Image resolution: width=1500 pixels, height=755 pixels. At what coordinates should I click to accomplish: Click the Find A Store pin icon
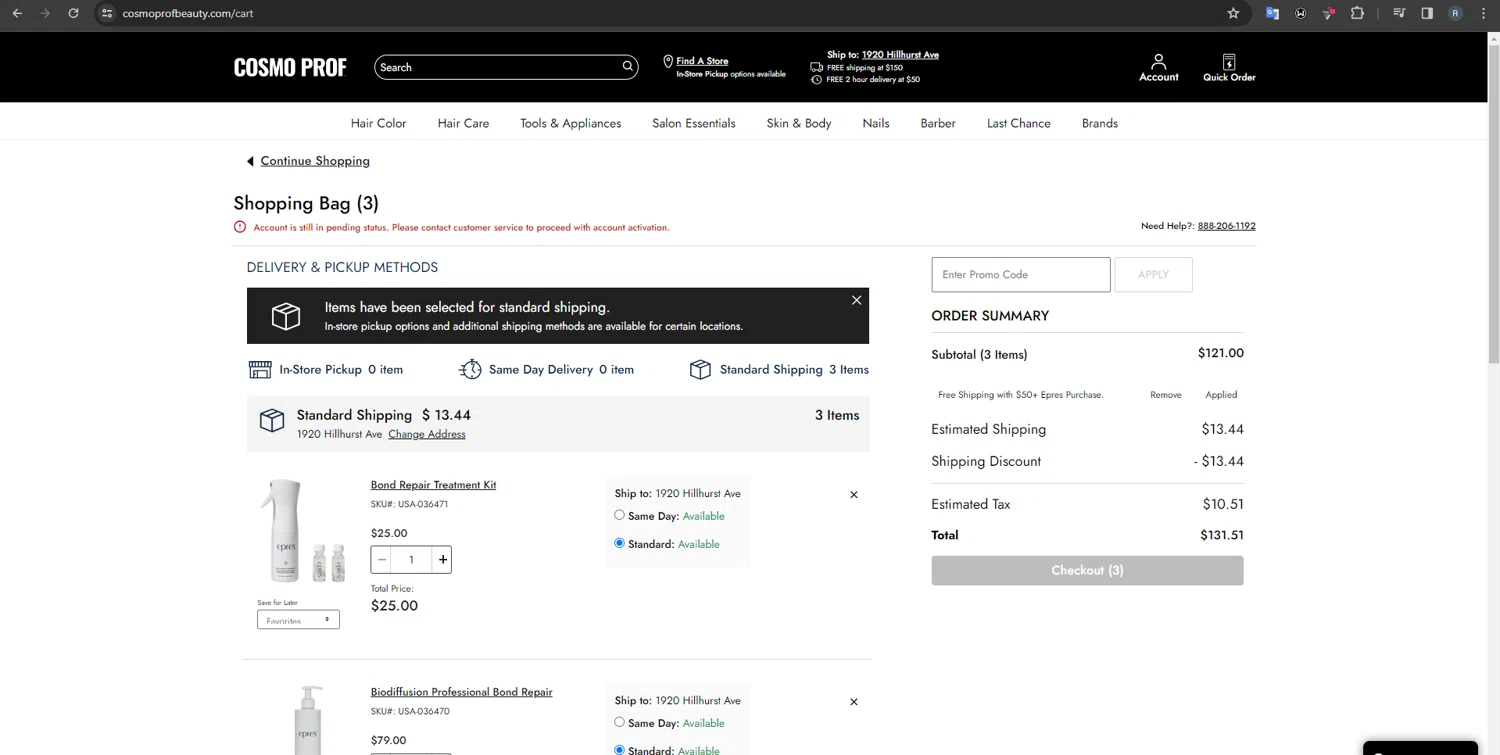(668, 62)
